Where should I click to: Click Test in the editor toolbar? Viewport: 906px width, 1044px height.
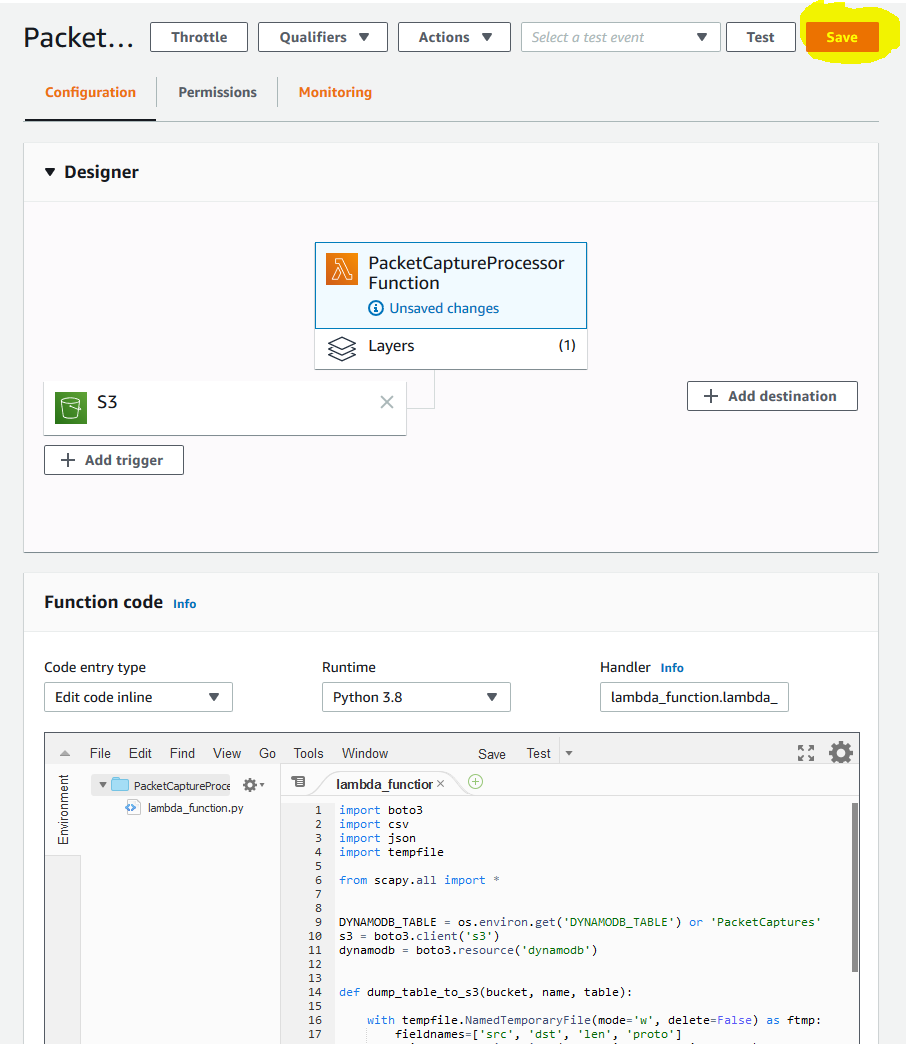(x=539, y=753)
